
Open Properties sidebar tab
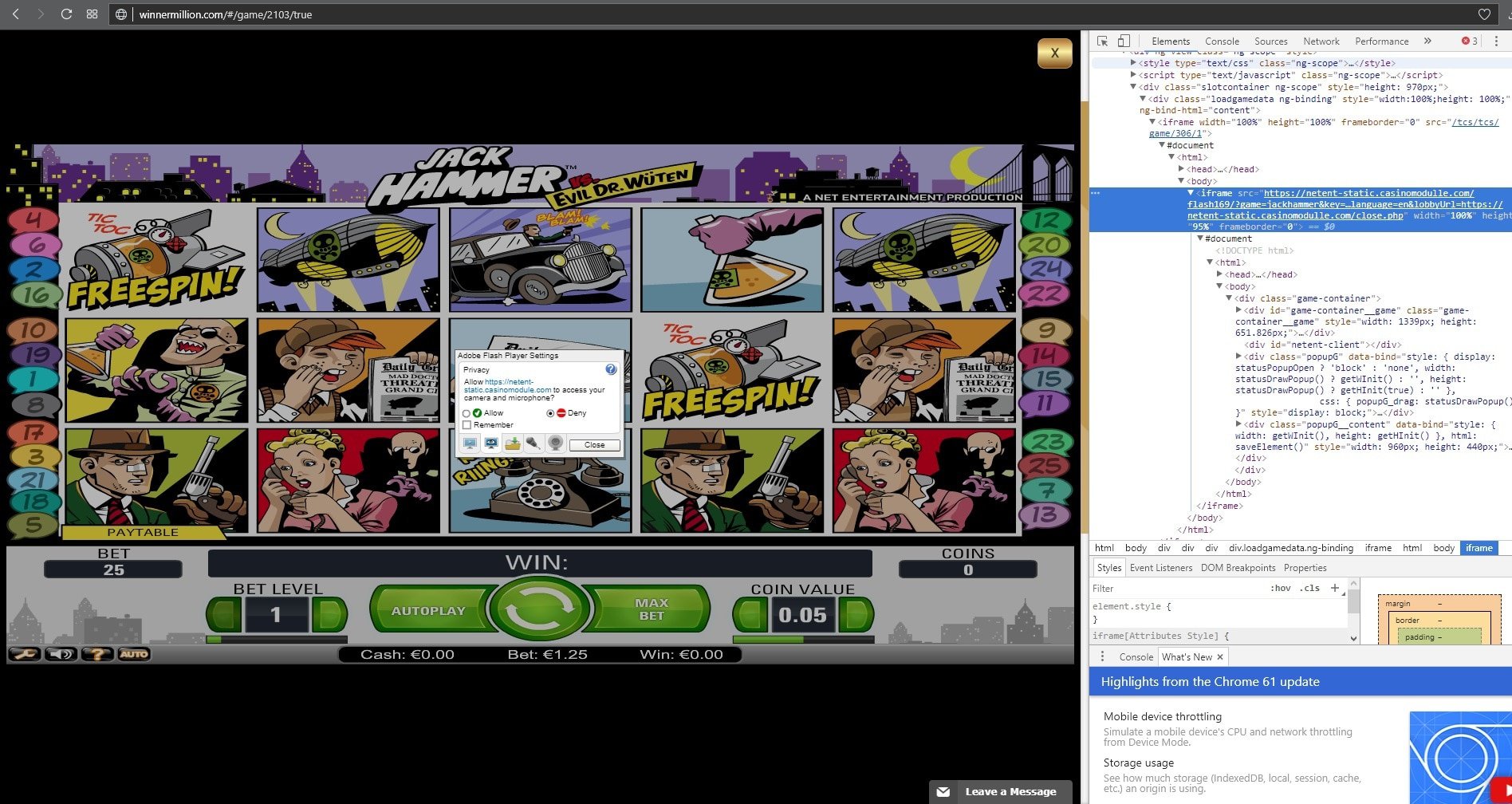click(x=1305, y=568)
